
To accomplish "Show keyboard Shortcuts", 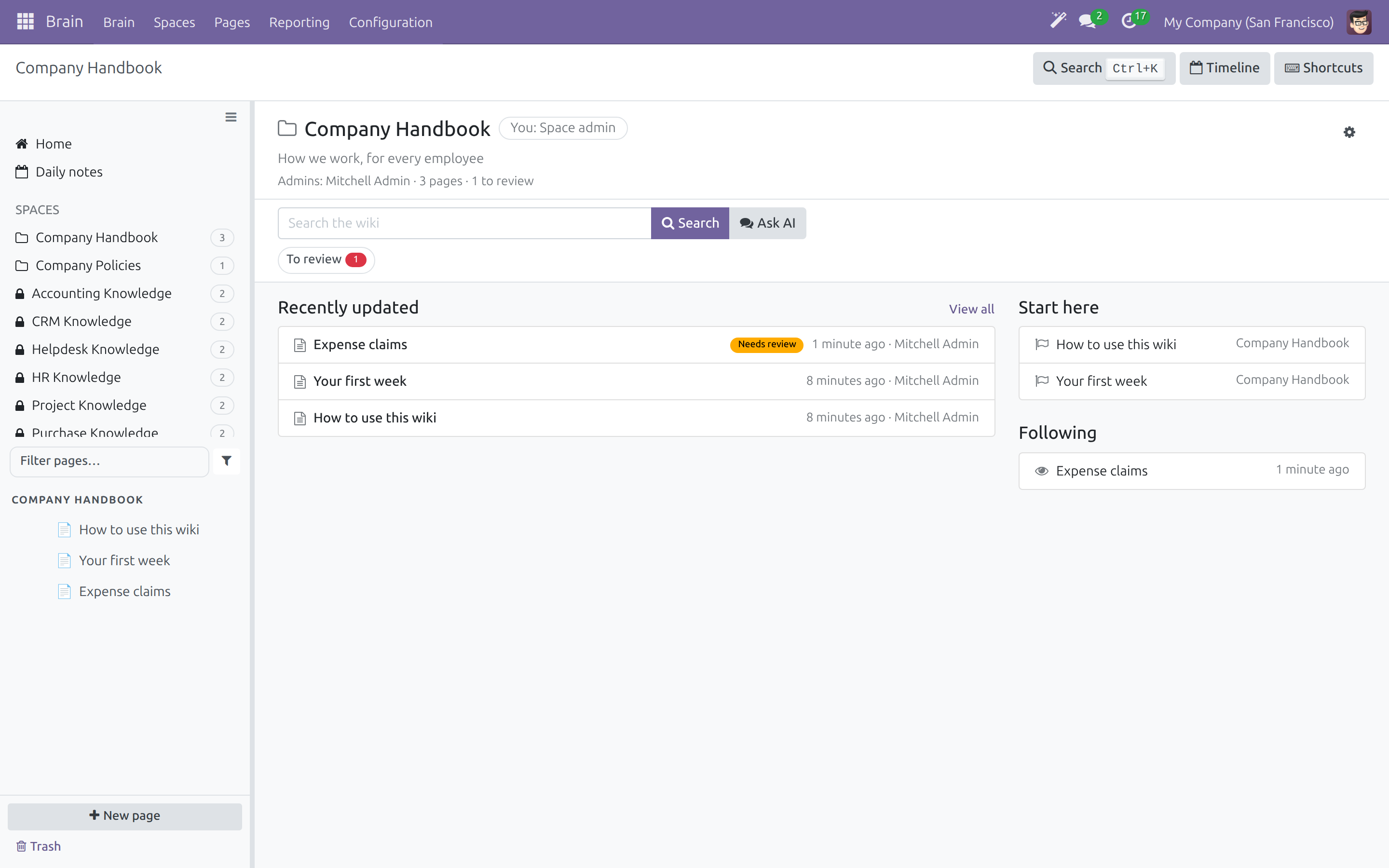I will coord(1323,68).
